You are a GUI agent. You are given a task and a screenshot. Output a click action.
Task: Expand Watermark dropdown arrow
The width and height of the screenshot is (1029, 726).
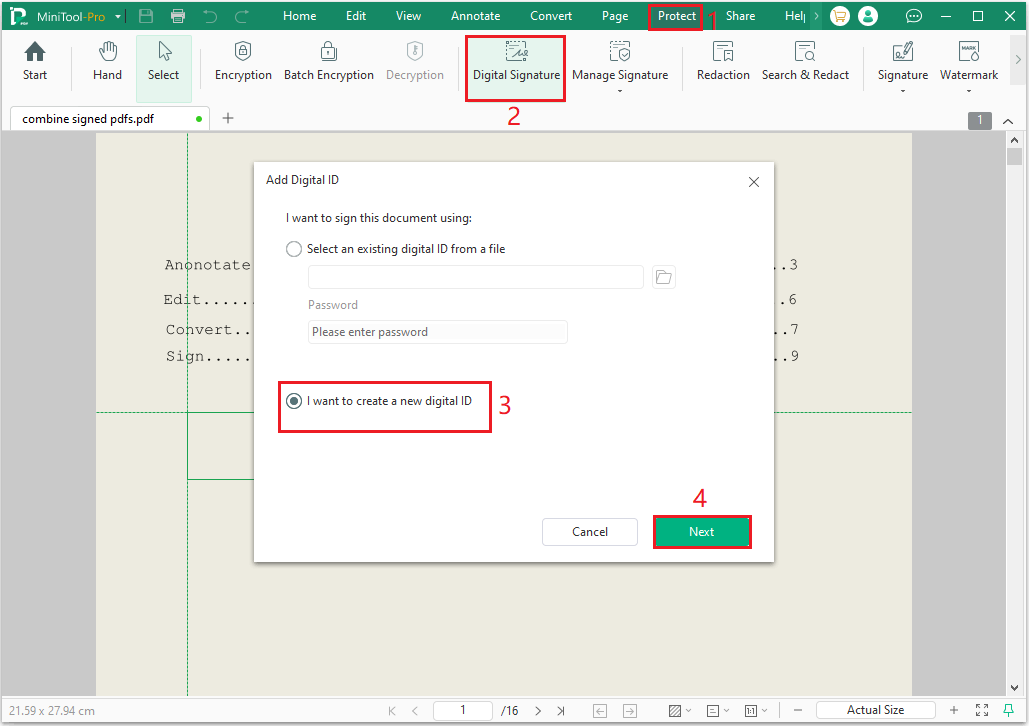click(969, 91)
